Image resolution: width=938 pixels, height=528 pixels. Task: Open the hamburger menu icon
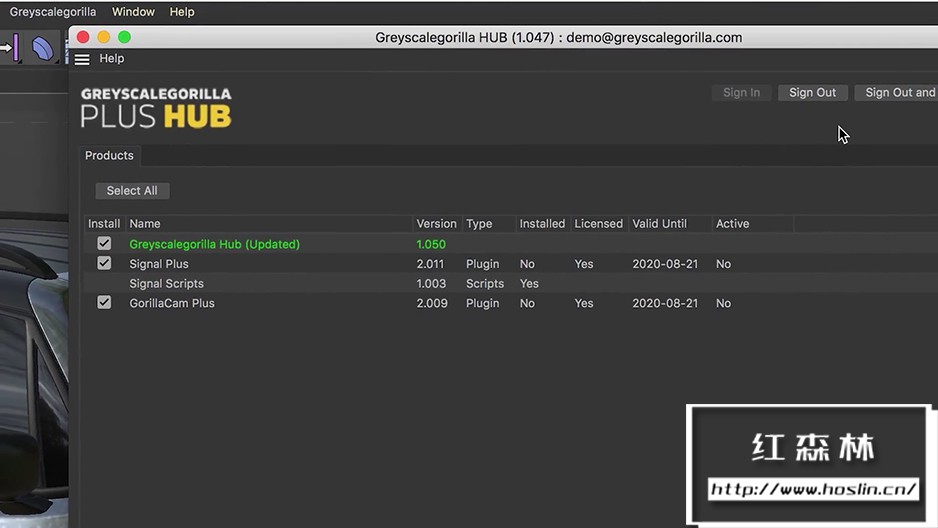[x=82, y=59]
